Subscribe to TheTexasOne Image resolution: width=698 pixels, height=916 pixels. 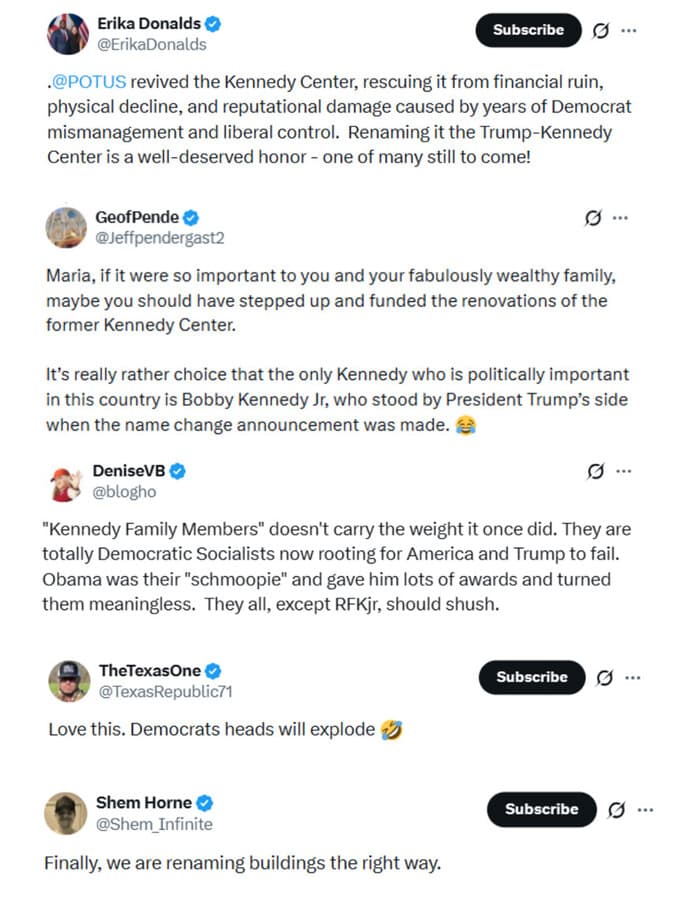click(x=531, y=678)
